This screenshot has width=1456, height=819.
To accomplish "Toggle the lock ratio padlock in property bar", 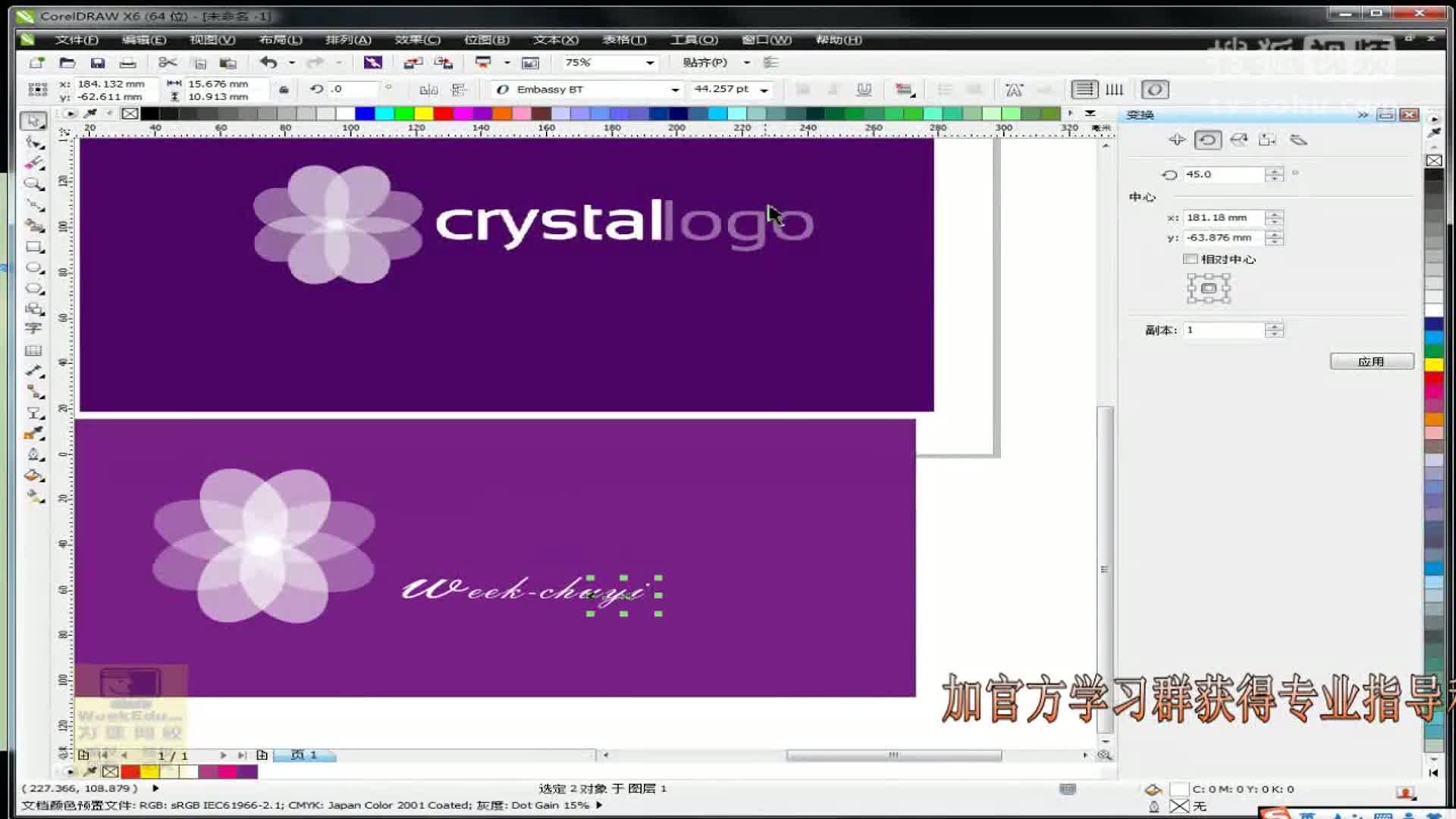I will [x=283, y=89].
